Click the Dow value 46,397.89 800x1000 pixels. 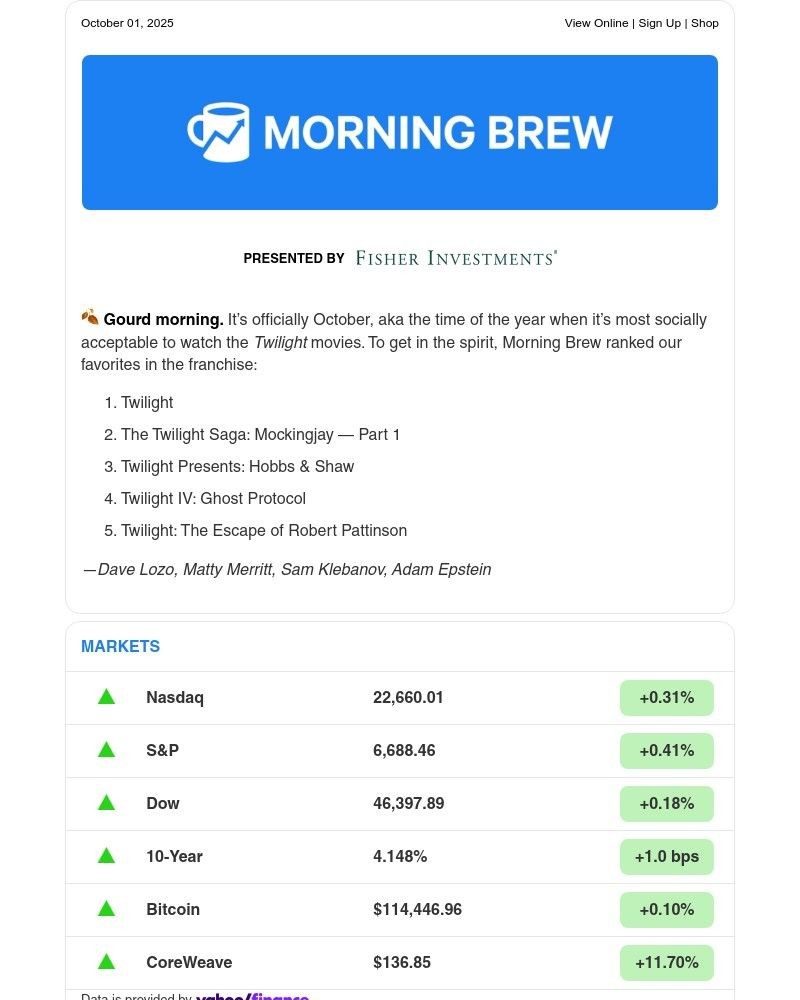408,804
